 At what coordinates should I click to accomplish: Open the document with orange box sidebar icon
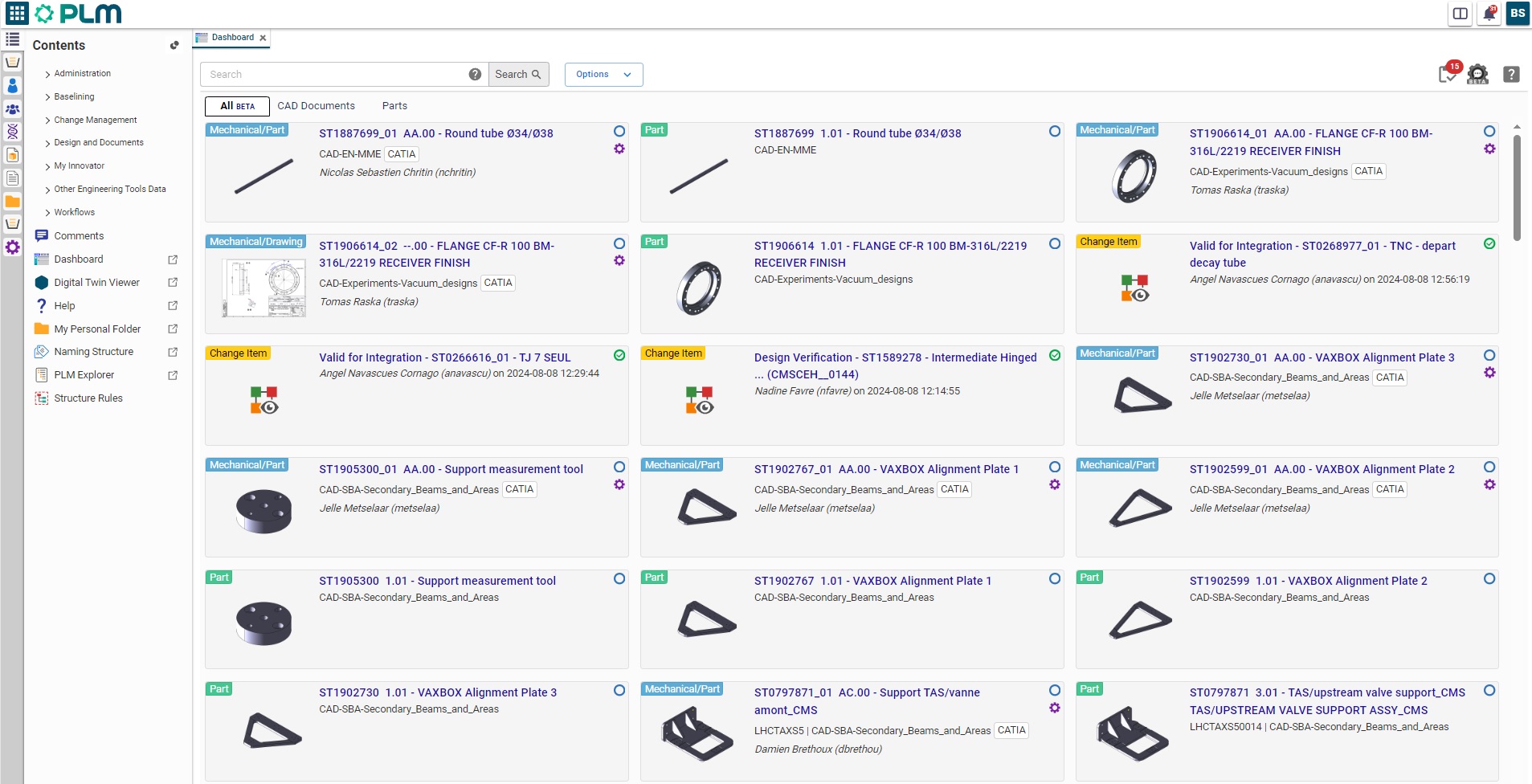click(12, 154)
